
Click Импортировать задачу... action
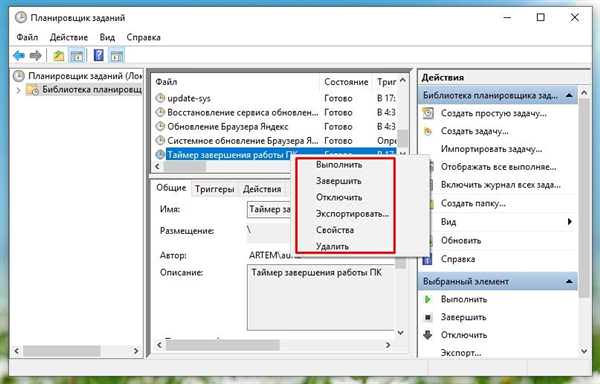click(x=491, y=149)
